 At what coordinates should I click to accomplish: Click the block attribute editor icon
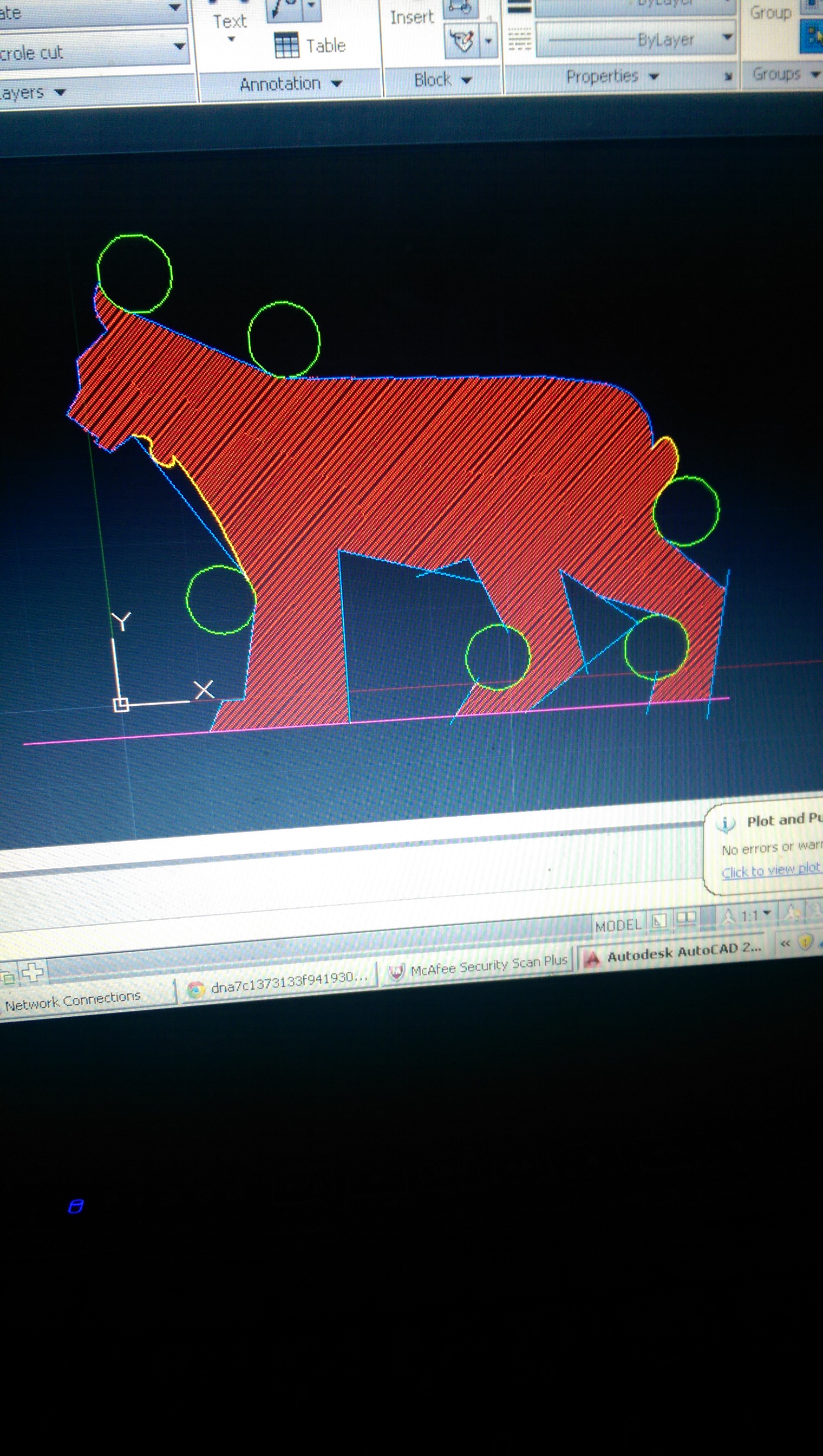tap(462, 41)
